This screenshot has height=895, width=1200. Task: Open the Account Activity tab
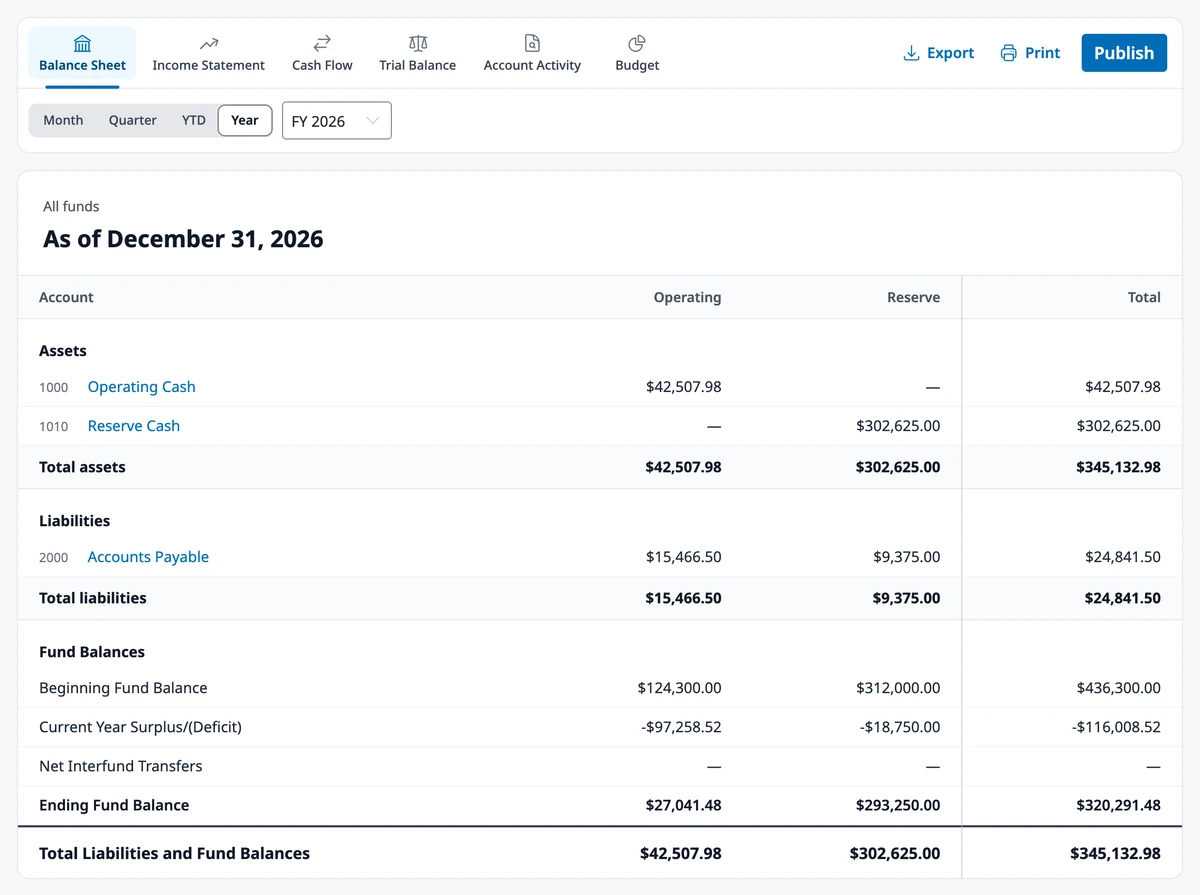(x=532, y=54)
